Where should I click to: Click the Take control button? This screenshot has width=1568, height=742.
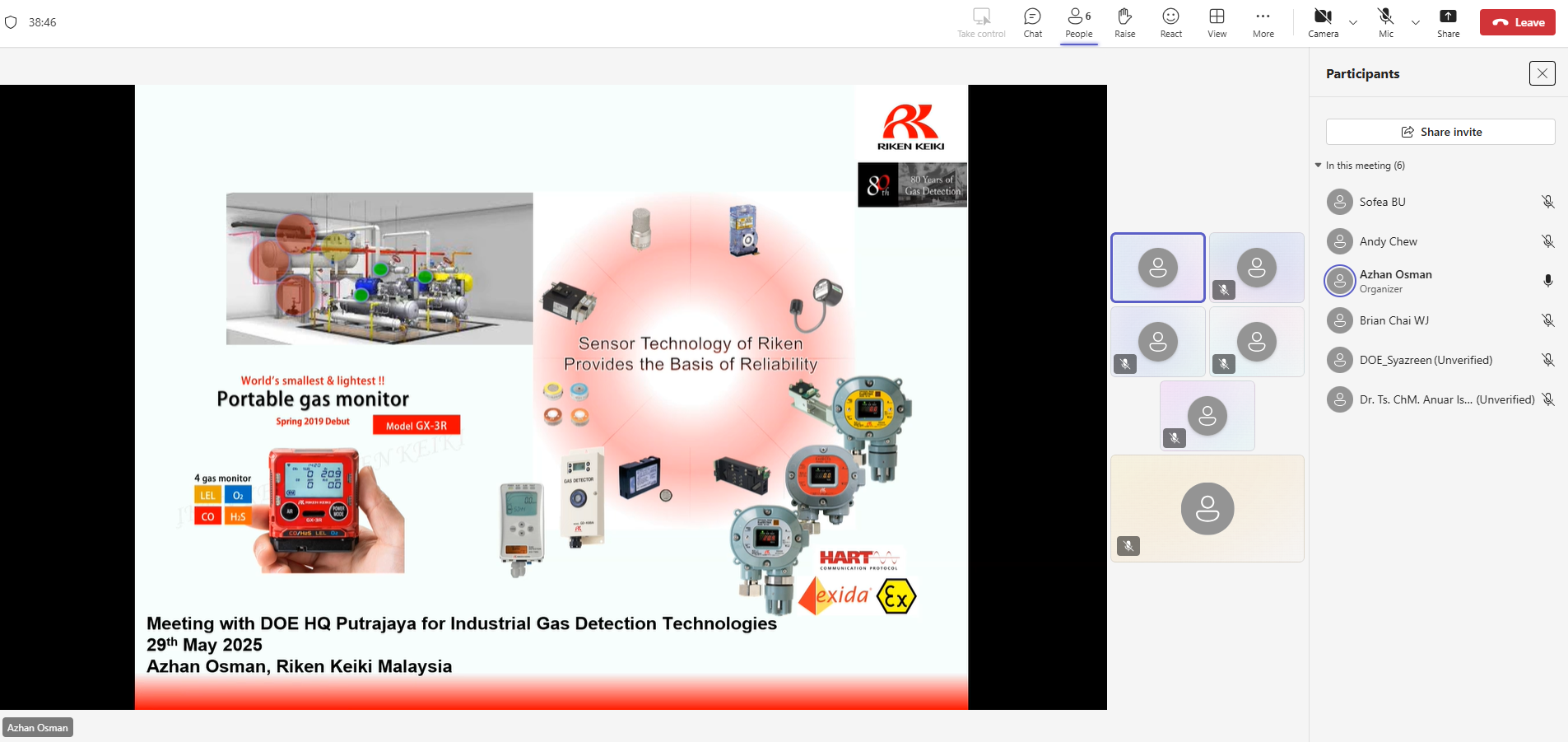click(981, 22)
